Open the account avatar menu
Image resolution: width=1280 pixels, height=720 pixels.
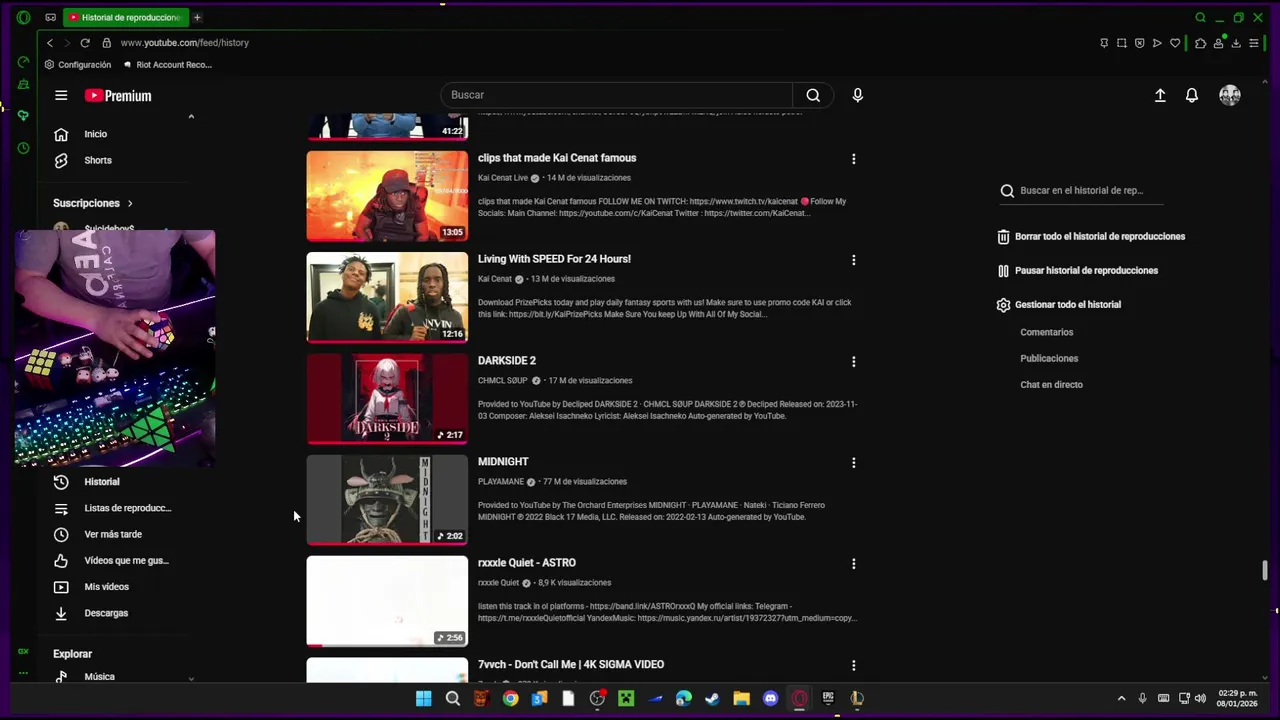pyautogui.click(x=1230, y=95)
